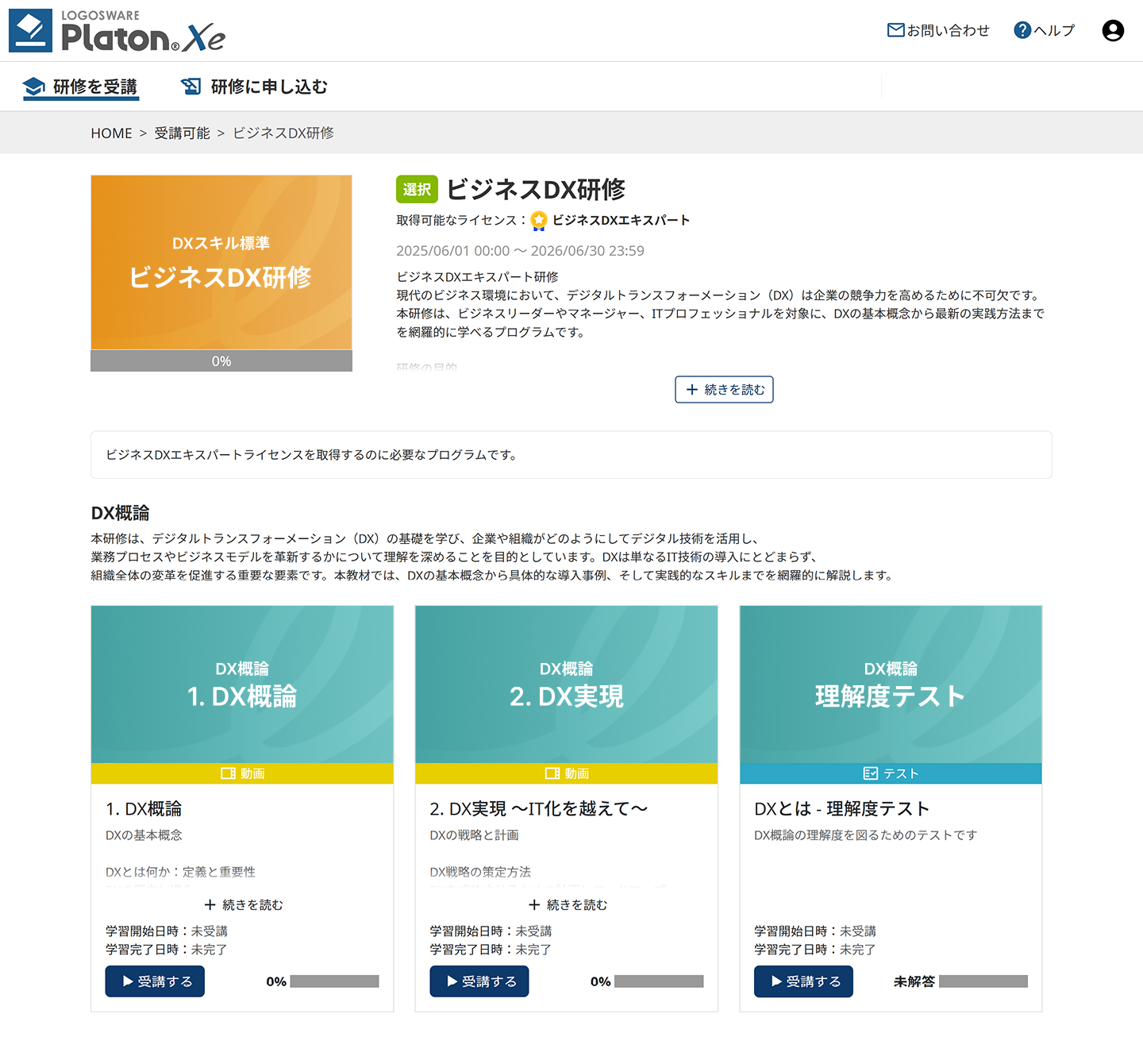This screenshot has height=1064, width=1143.
Task: Click the envelope contact icon
Action: click(x=895, y=30)
